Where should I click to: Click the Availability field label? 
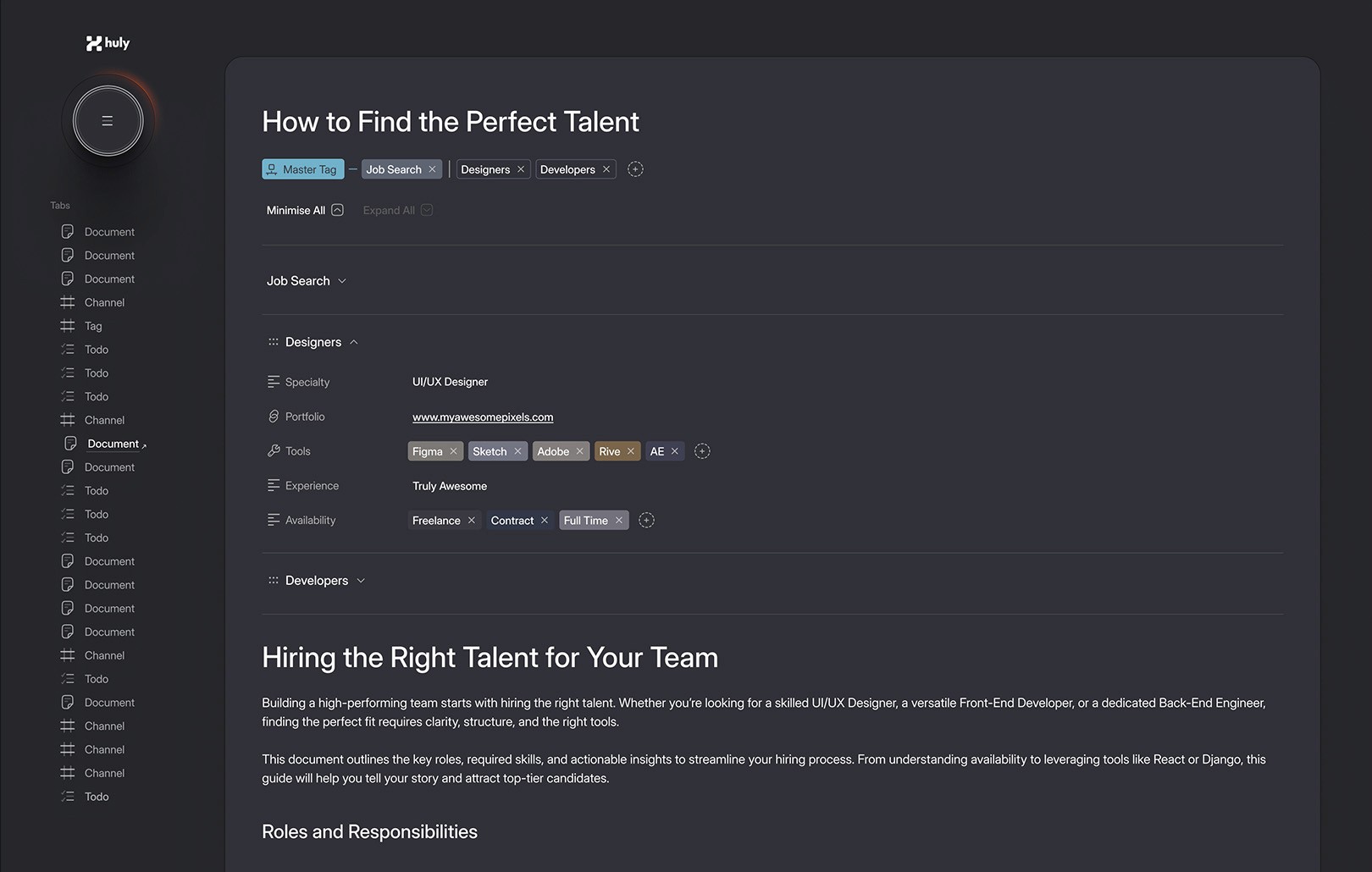coord(311,521)
